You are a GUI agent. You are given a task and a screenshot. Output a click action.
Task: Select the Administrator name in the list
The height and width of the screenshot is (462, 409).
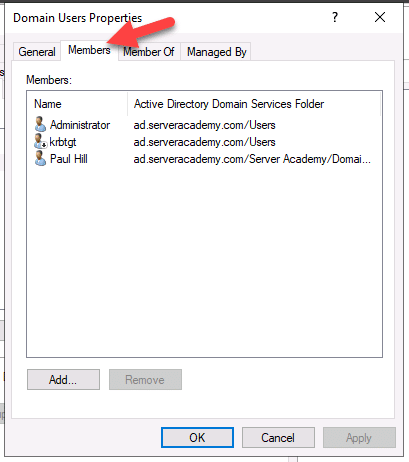coord(80,125)
